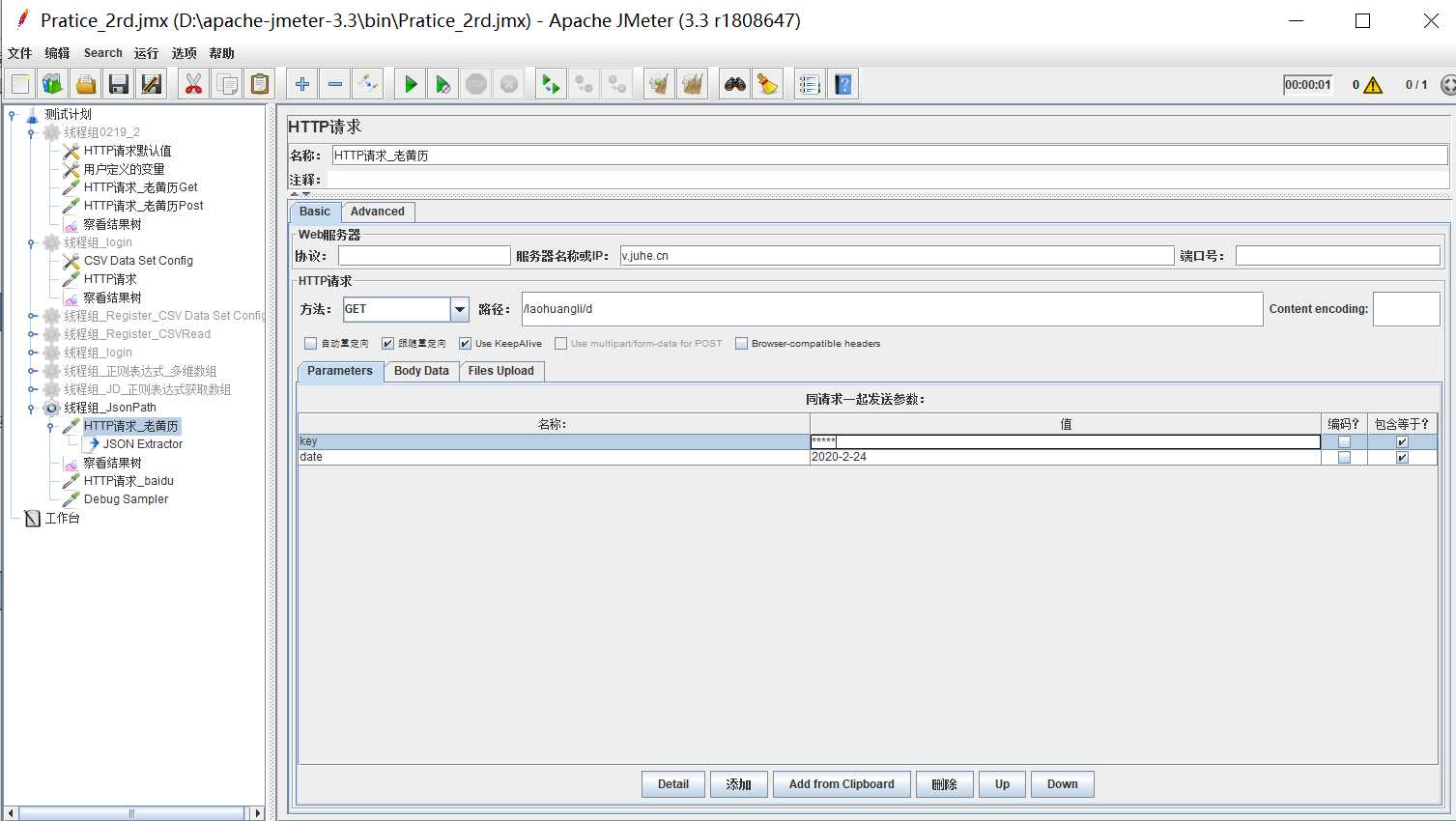
Task: Open the Templates toolbar icon
Action: point(53,84)
